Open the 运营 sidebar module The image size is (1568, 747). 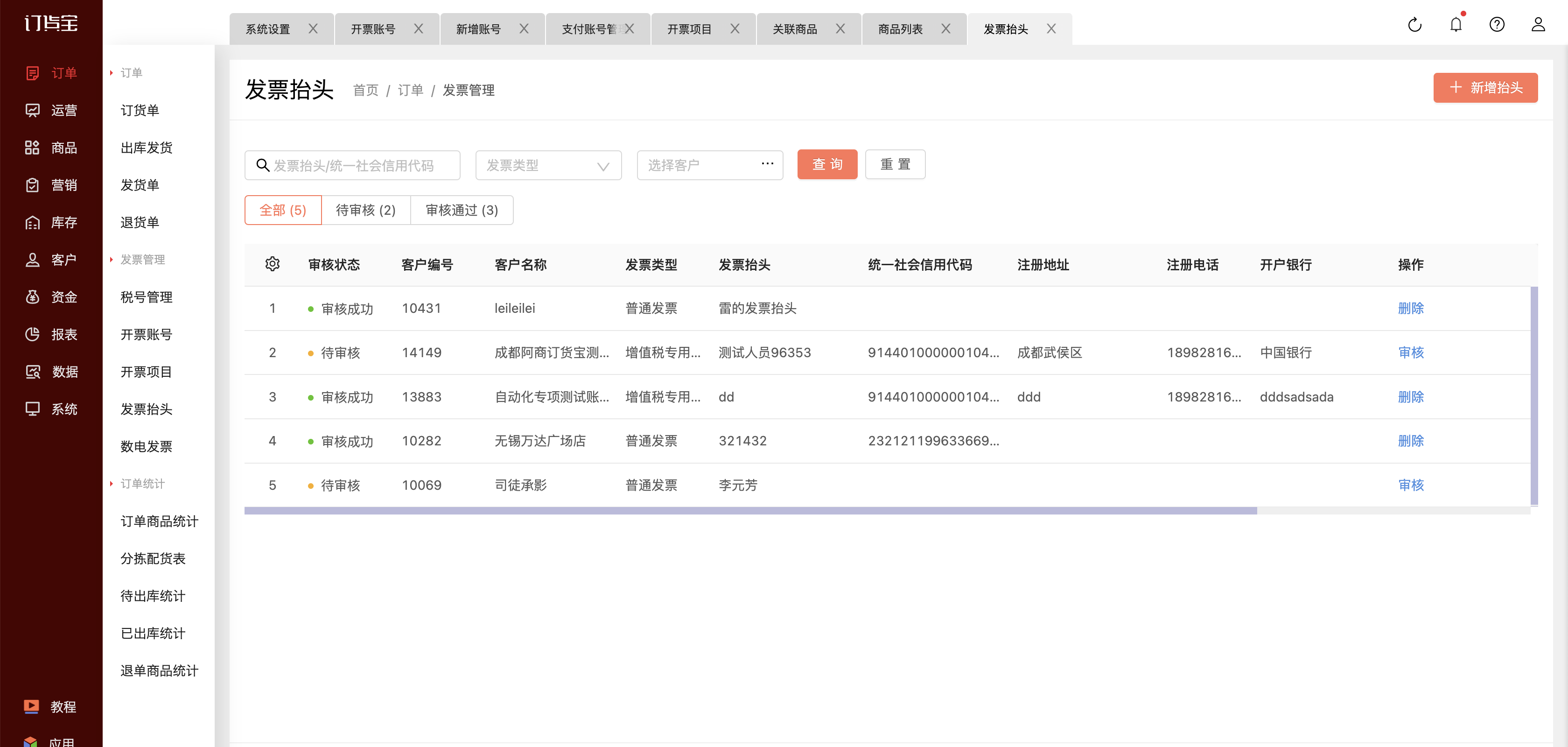[x=51, y=110]
